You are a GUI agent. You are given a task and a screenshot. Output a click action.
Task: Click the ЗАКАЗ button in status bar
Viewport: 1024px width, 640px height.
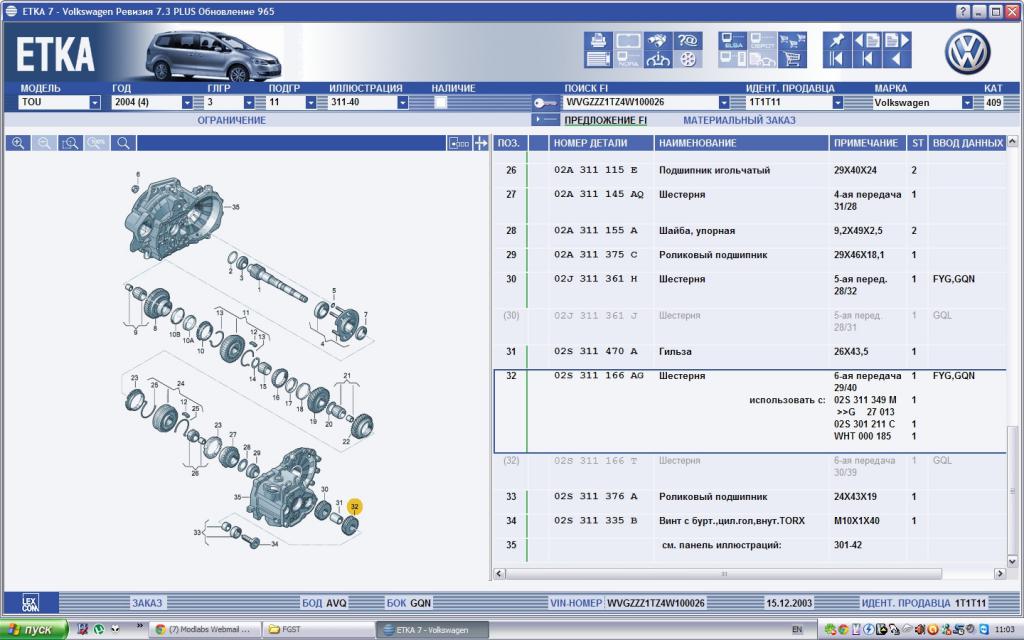click(x=147, y=603)
